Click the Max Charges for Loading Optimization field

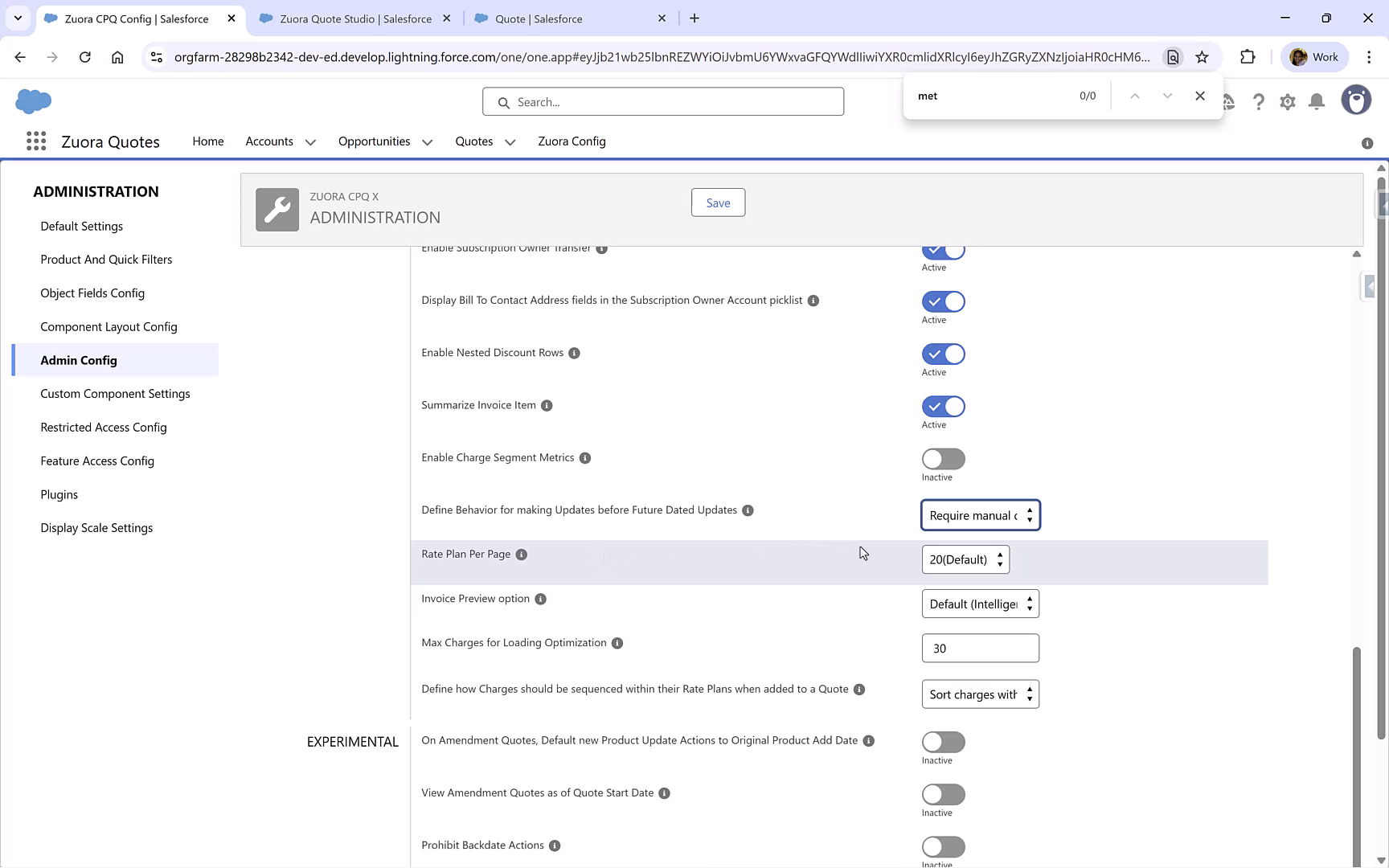980,648
